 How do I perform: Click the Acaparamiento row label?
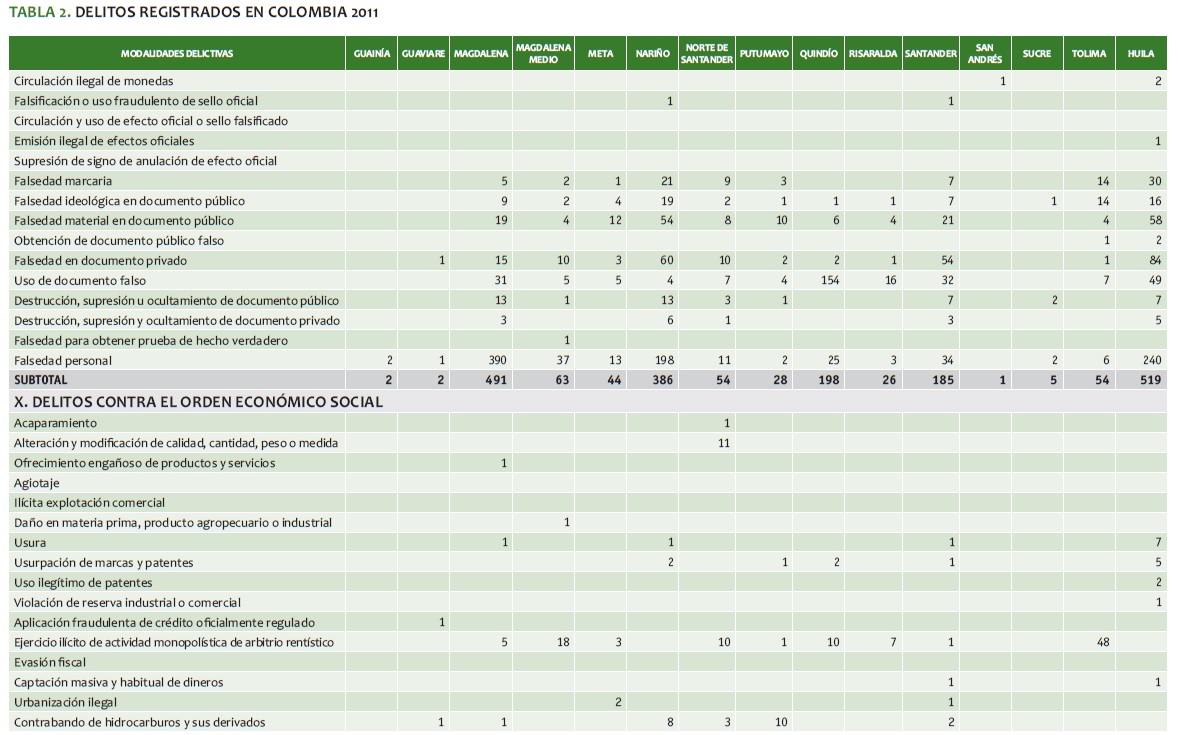coord(55,423)
